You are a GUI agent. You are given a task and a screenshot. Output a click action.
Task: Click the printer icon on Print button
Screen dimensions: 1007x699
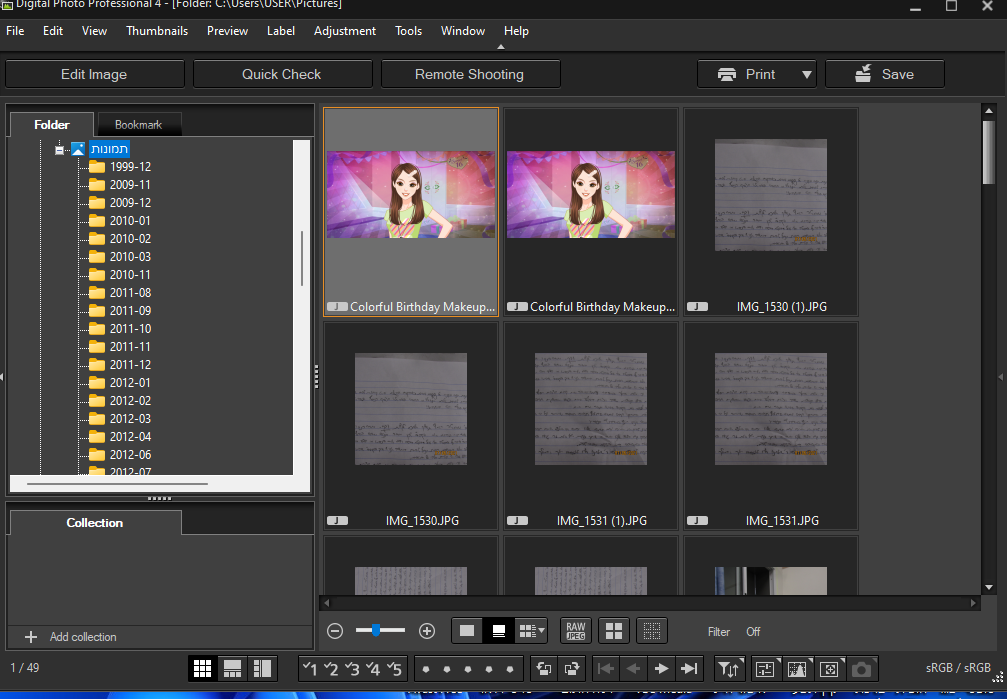pyautogui.click(x=726, y=75)
